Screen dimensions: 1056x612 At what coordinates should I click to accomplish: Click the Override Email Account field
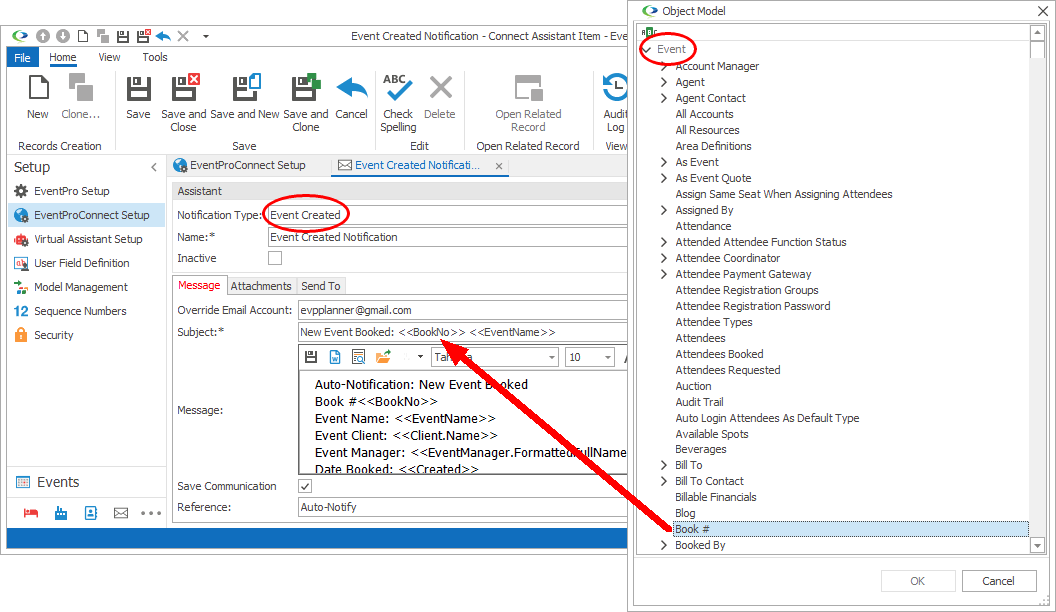click(x=463, y=310)
